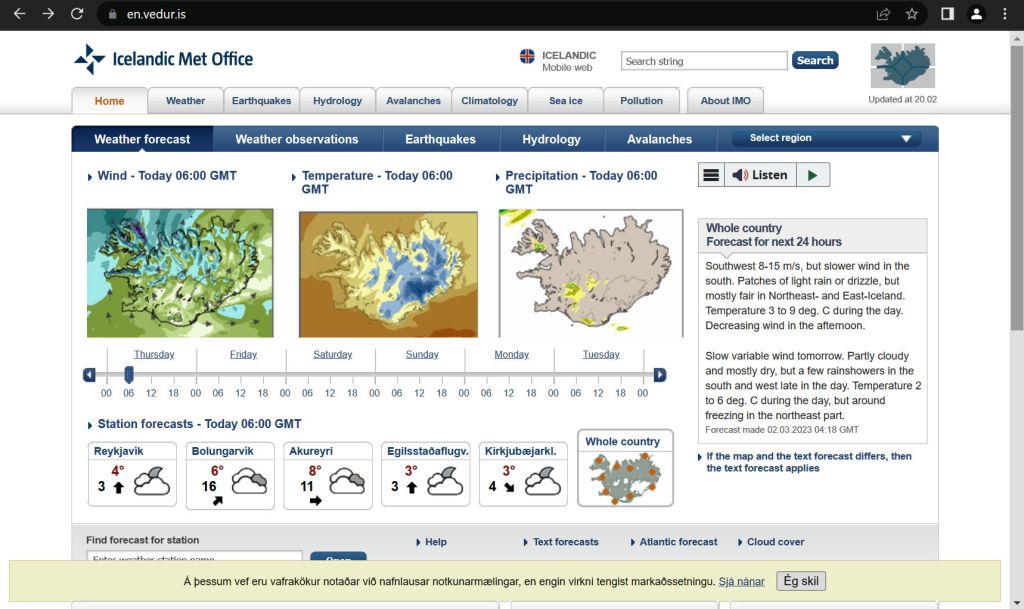Click the Iceland region map thumbnail in header
Viewport: 1024px width, 609px height.
(902, 67)
